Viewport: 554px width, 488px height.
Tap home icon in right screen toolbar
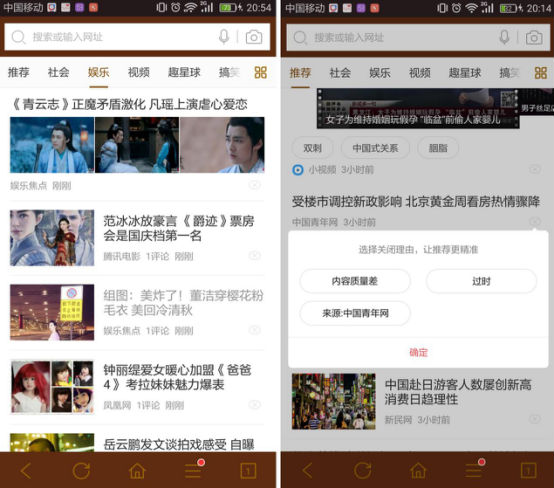click(418, 471)
